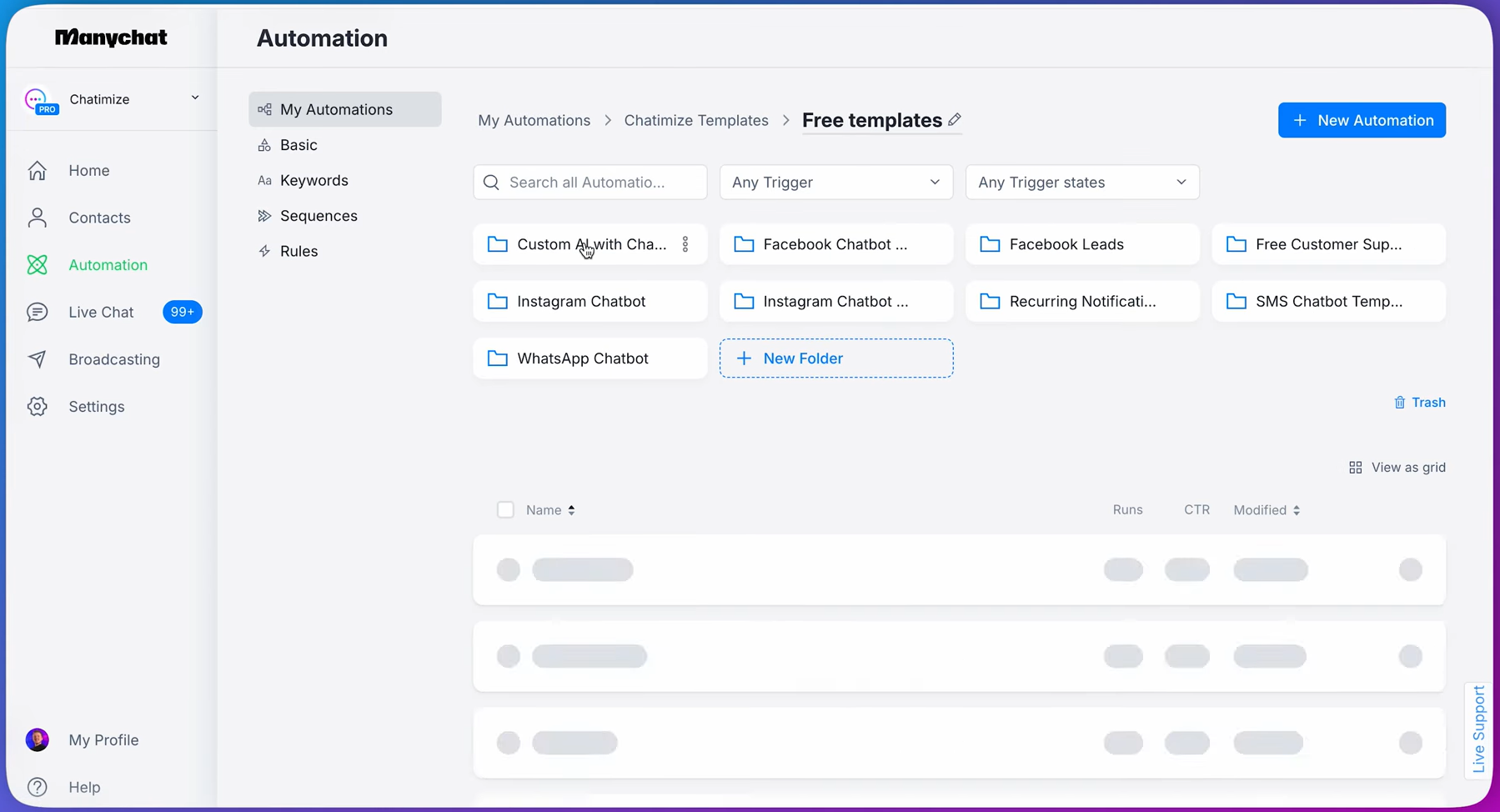This screenshot has height=812, width=1500.
Task: Tick the select-all checkbox beside Name
Action: click(x=505, y=510)
